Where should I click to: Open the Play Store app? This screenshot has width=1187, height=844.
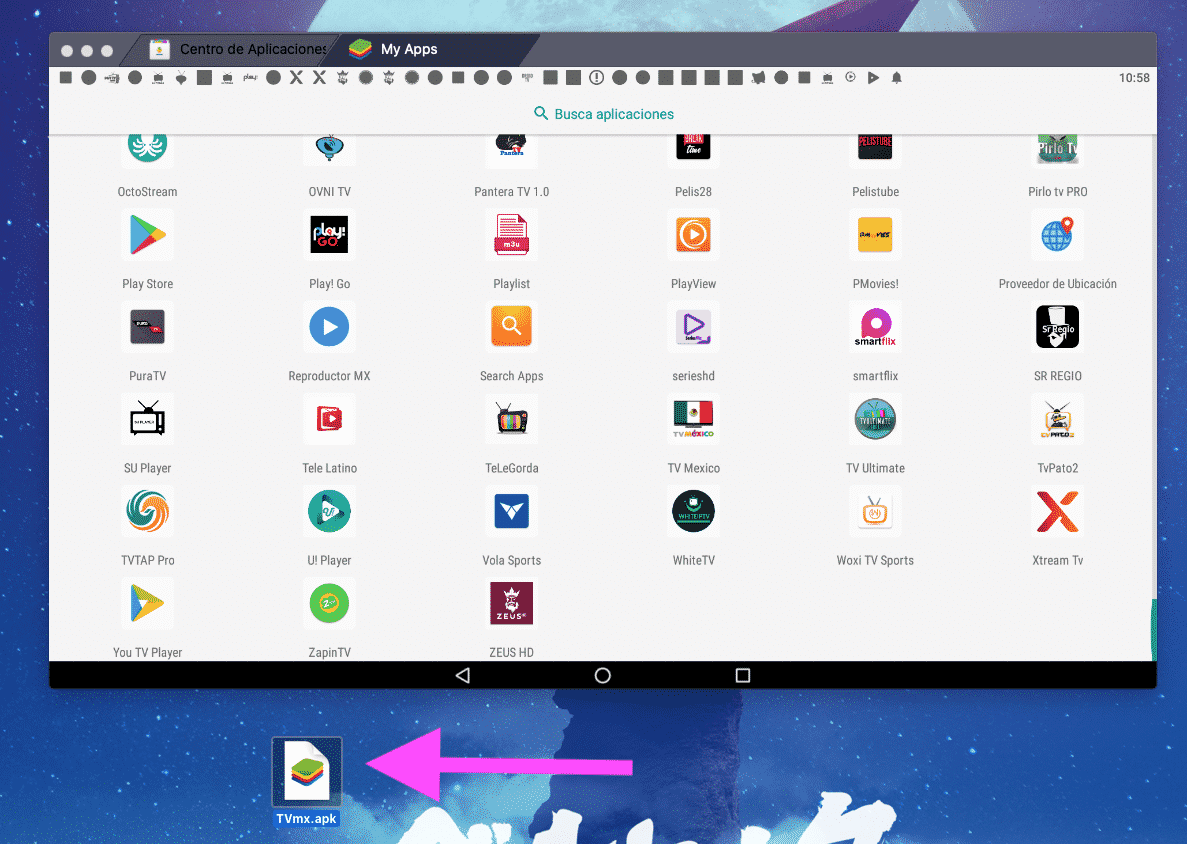[147, 235]
